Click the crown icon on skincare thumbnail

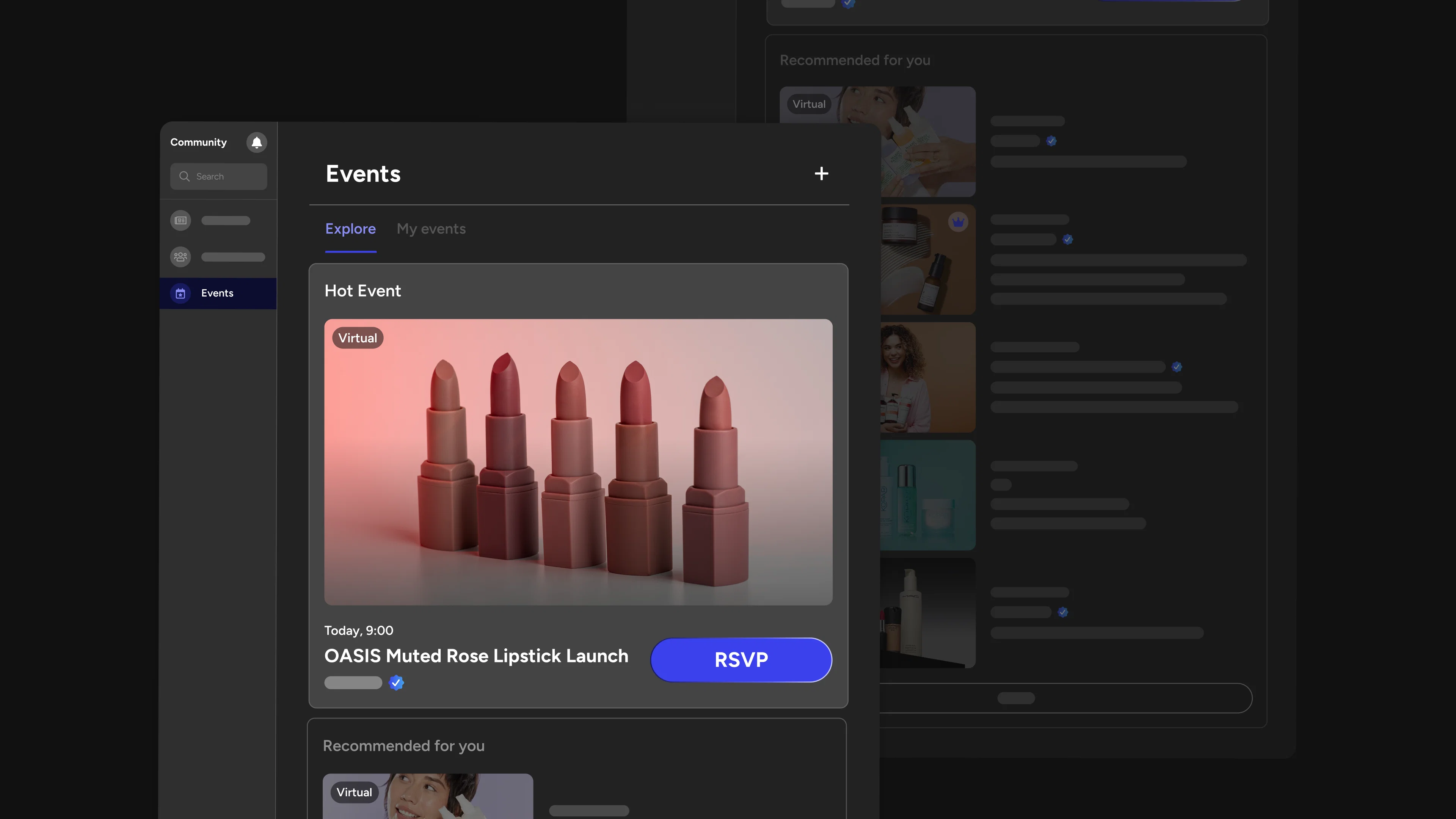tap(958, 222)
